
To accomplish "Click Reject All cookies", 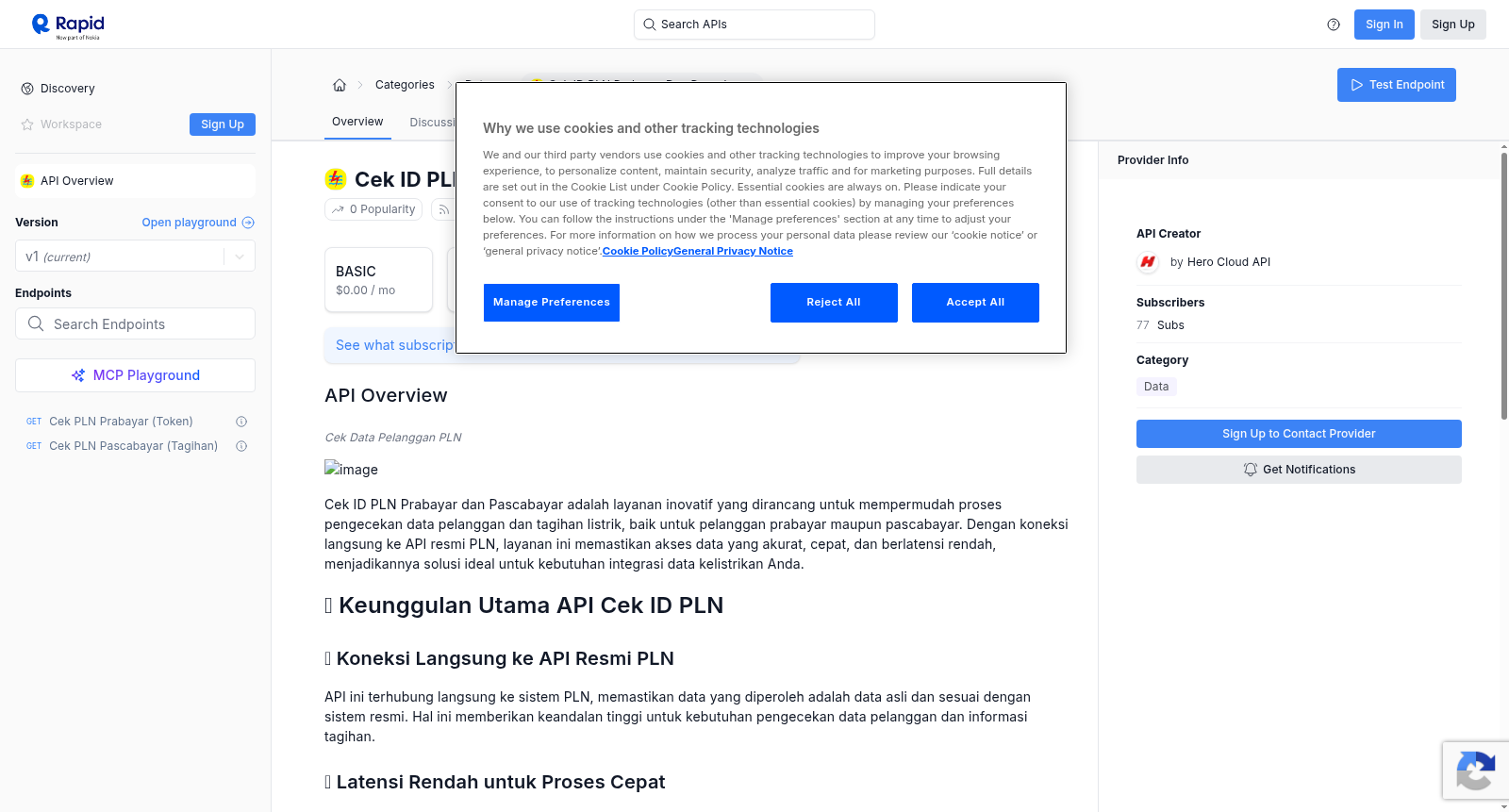I will point(834,303).
